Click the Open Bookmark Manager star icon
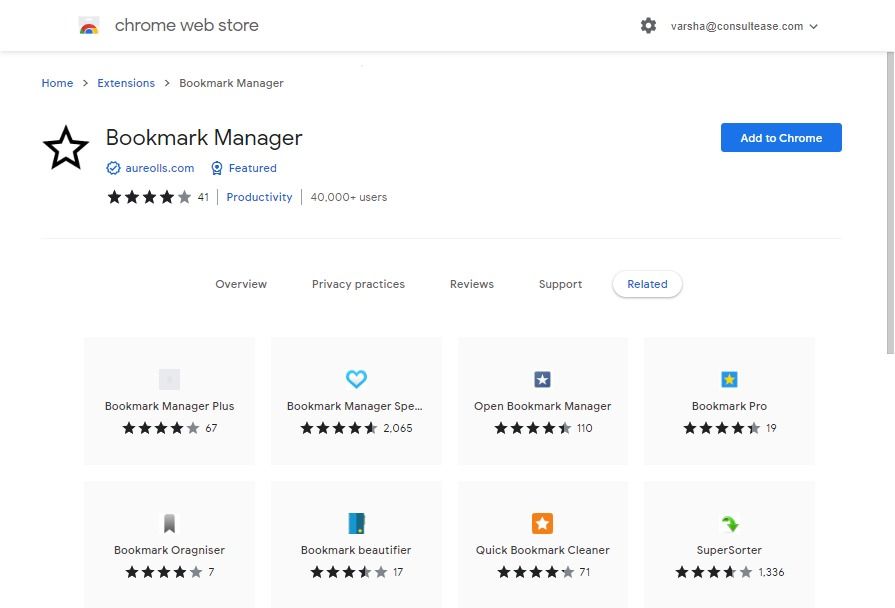 tap(542, 379)
